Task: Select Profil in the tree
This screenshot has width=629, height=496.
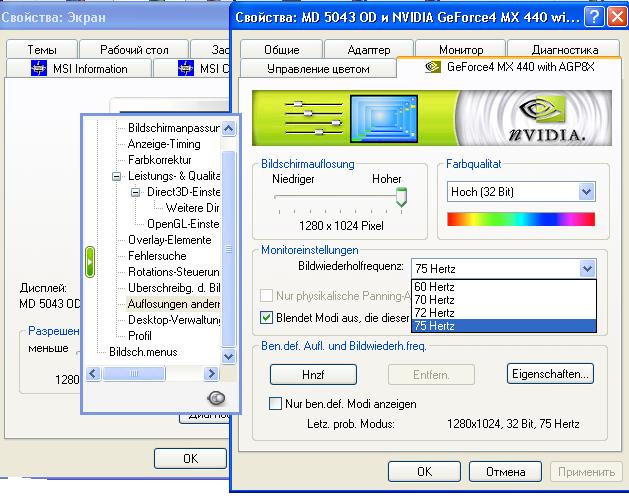Action: click(140, 336)
